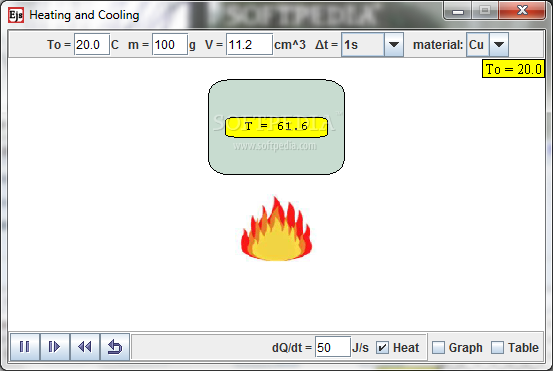This screenshot has width=553, height=371.
Task: Rewind simulation to initial state
Action: pos(85,347)
